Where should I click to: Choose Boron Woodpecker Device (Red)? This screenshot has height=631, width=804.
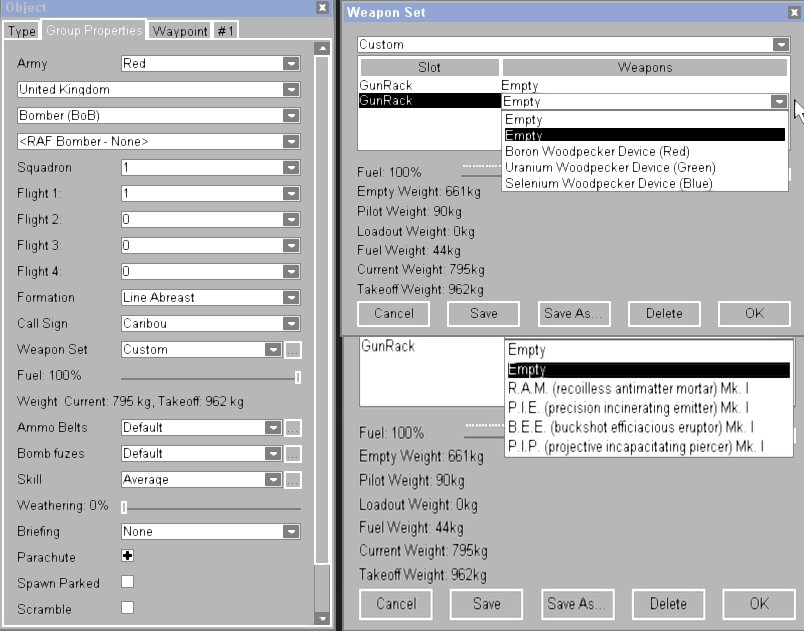tap(645, 152)
